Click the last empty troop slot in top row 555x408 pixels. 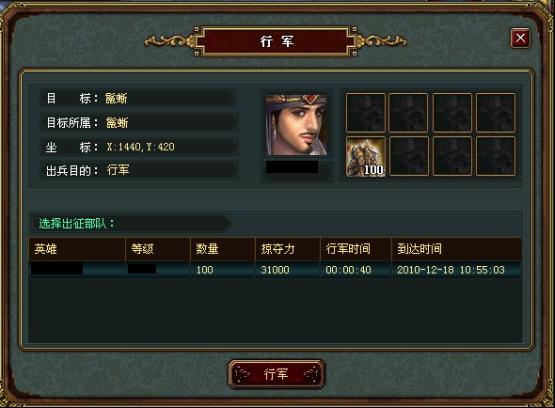pyautogui.click(x=495, y=113)
